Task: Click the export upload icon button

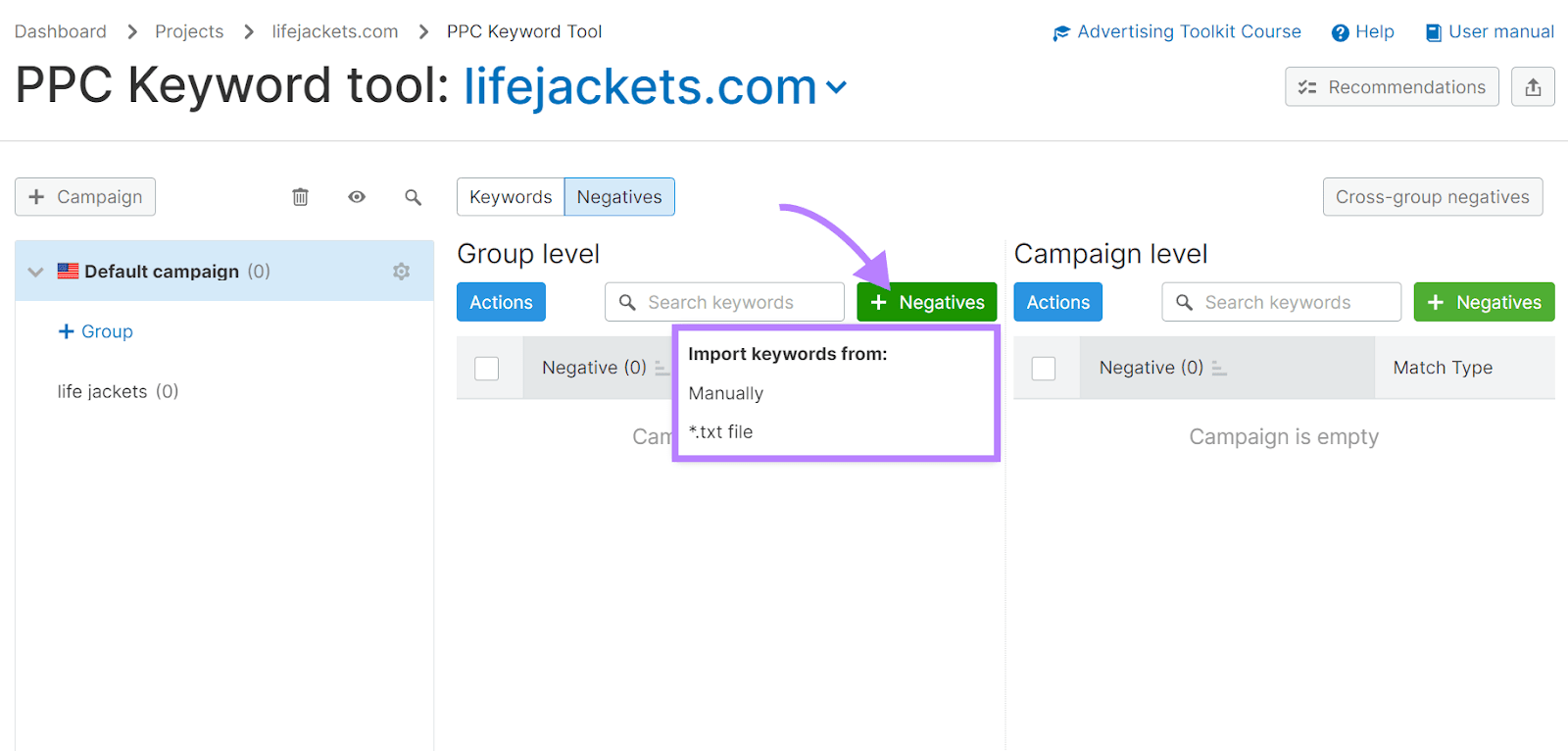Action: point(1533,87)
